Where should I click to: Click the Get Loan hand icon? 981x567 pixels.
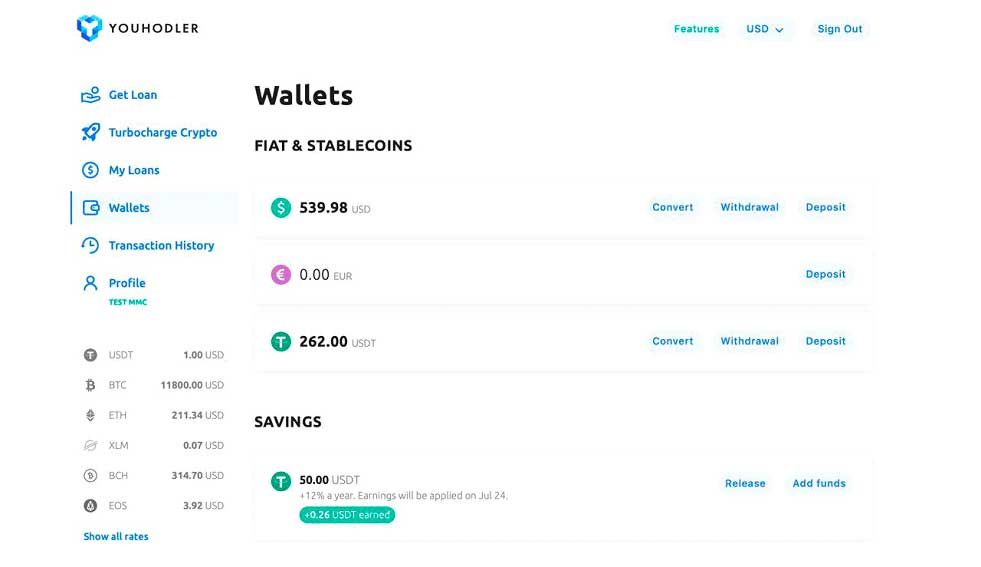(x=91, y=94)
